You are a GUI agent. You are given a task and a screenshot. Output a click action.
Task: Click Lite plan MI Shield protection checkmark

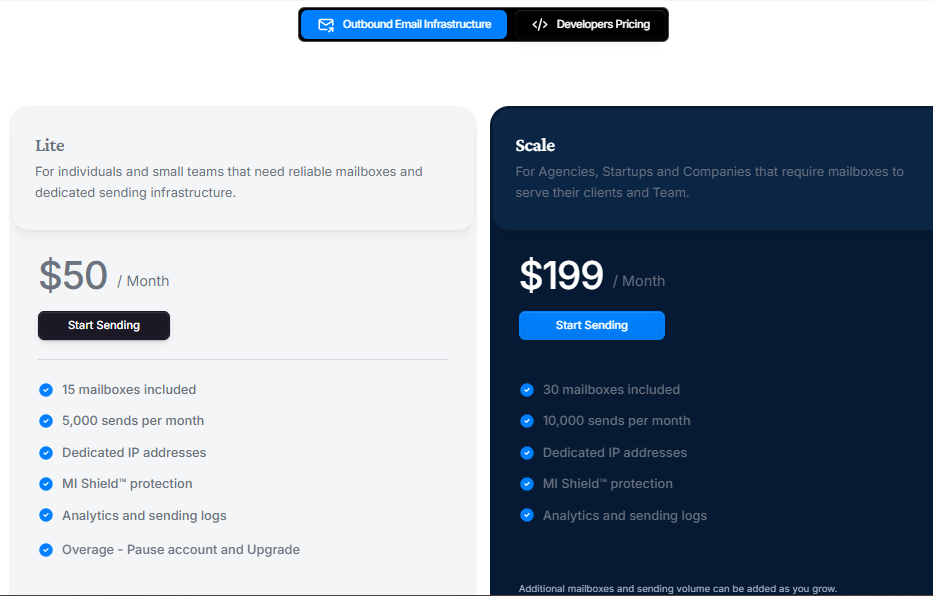(46, 484)
